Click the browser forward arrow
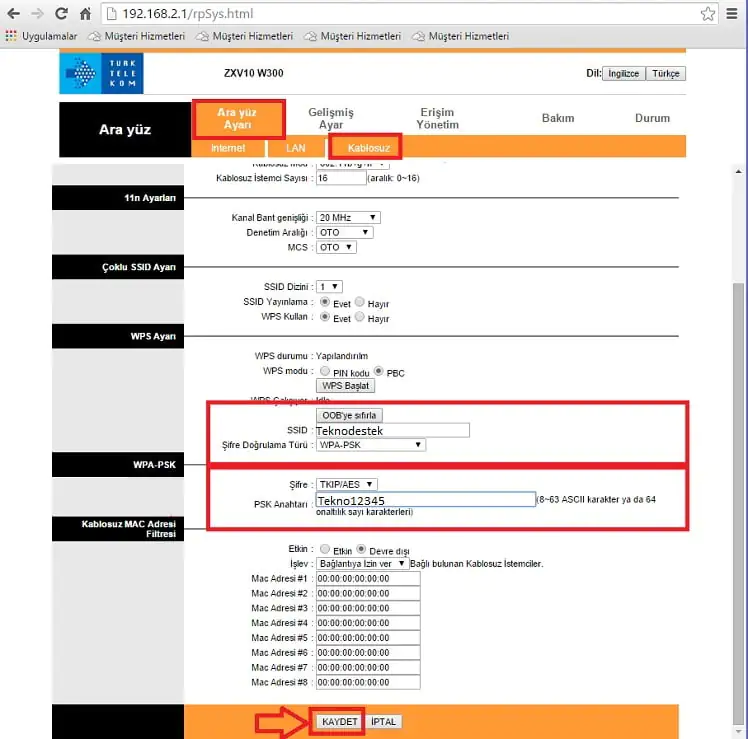Viewport: 748px width, 739px height. coord(37,14)
